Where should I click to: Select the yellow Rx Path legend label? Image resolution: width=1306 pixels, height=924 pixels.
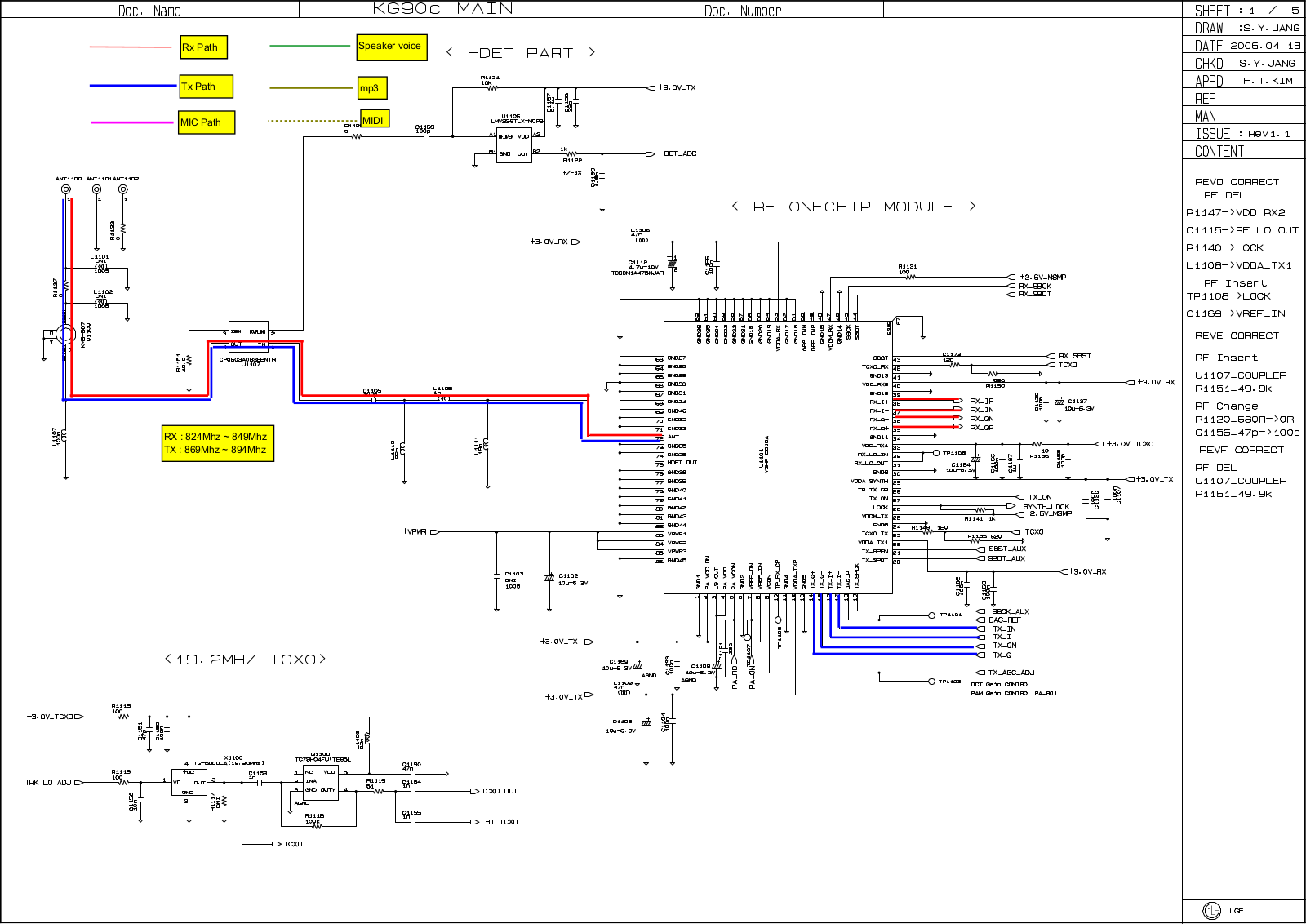tap(203, 47)
